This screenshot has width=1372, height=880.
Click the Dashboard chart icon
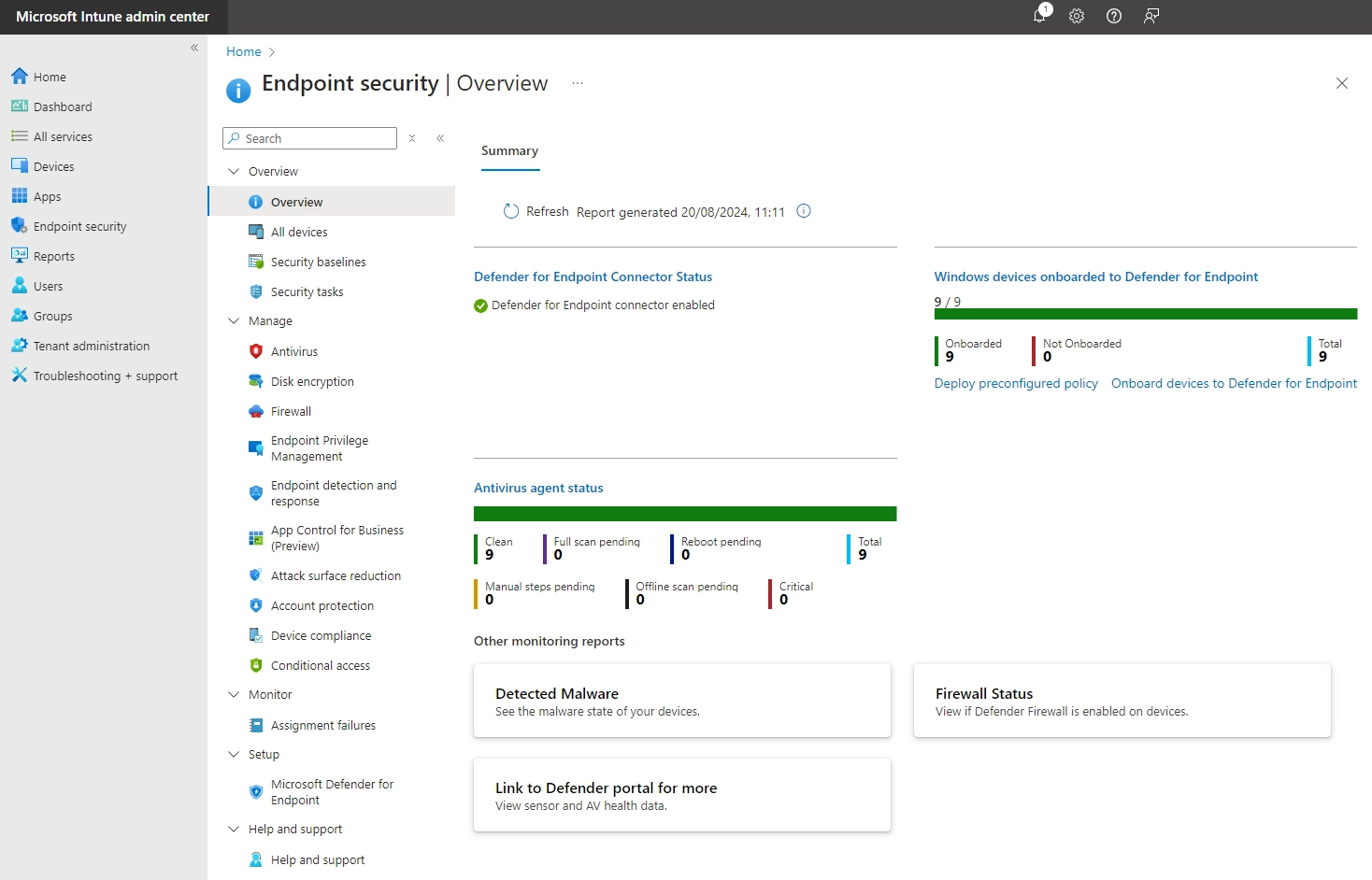[20, 106]
